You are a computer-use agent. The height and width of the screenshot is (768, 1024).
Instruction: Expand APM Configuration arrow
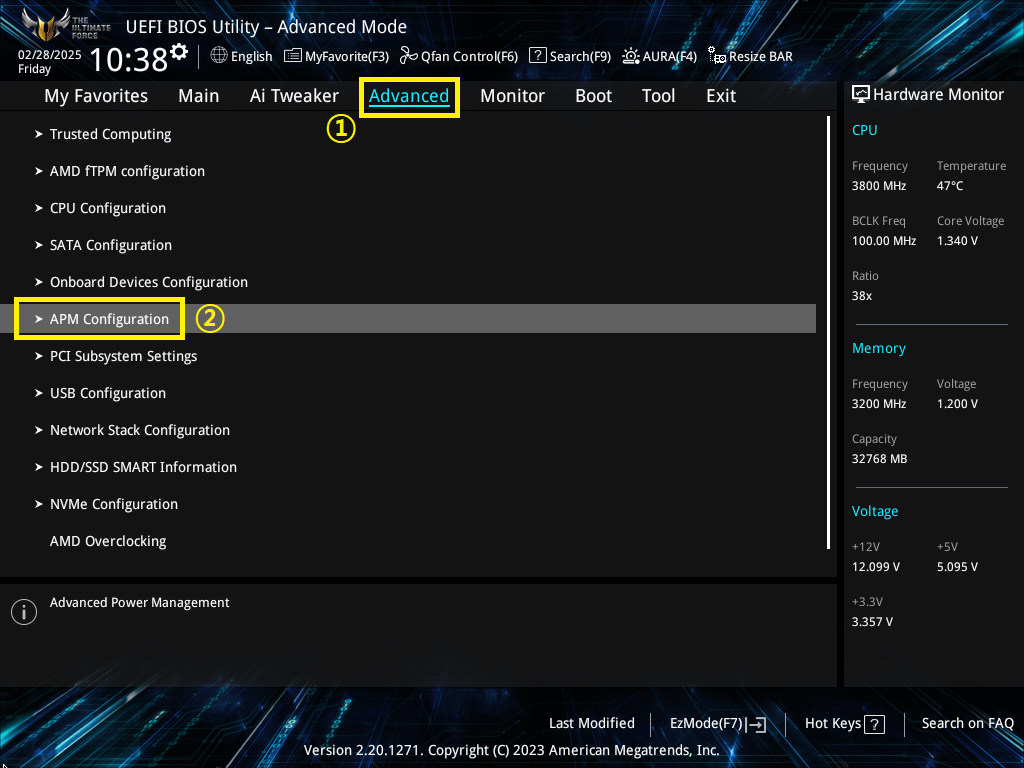tap(39, 319)
